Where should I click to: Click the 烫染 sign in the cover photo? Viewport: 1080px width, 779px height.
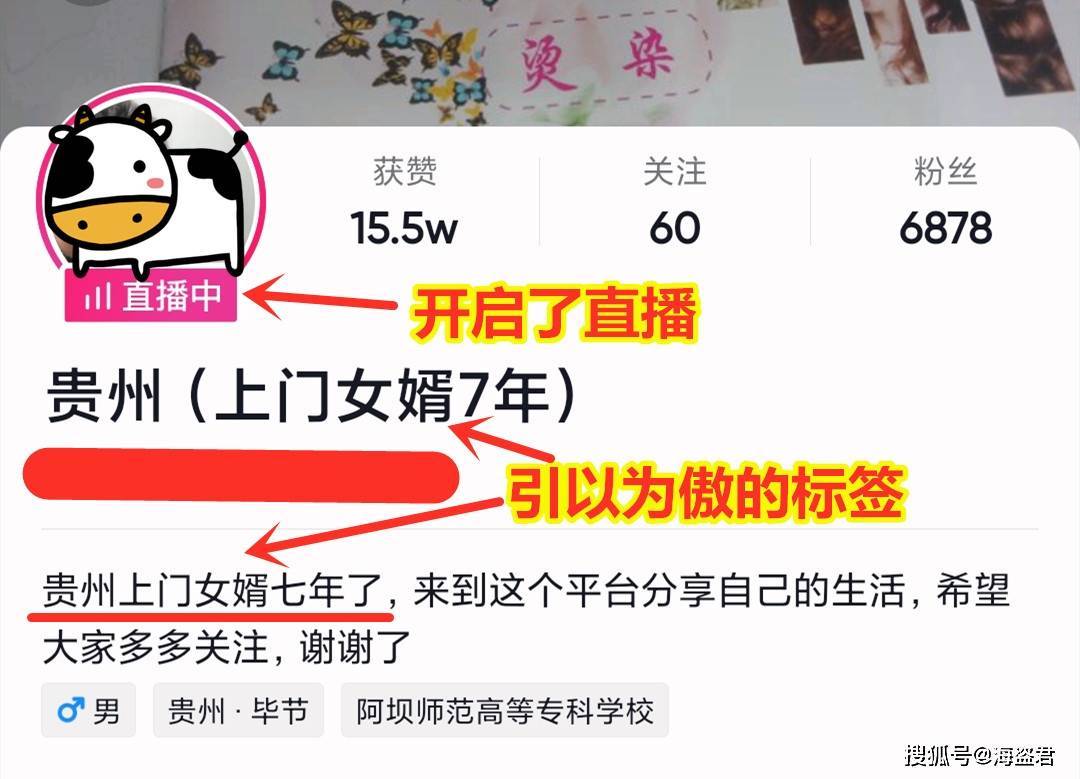click(596, 62)
